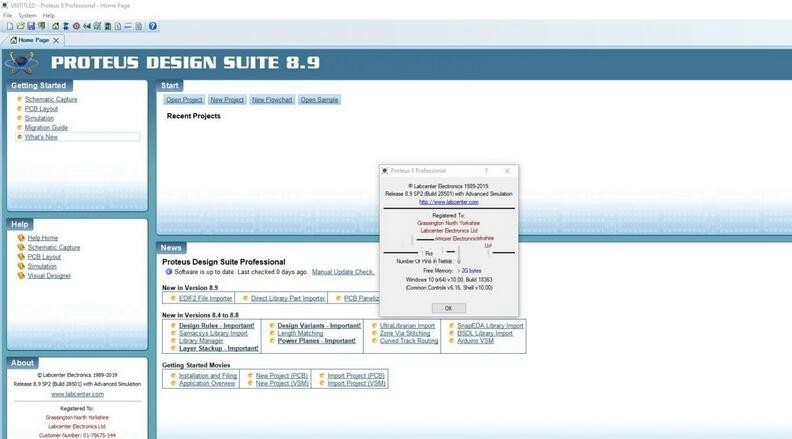Open the Design Explorer toolbar icon
Viewport: 792px width, 439px height.
pyautogui.click(x=108, y=26)
